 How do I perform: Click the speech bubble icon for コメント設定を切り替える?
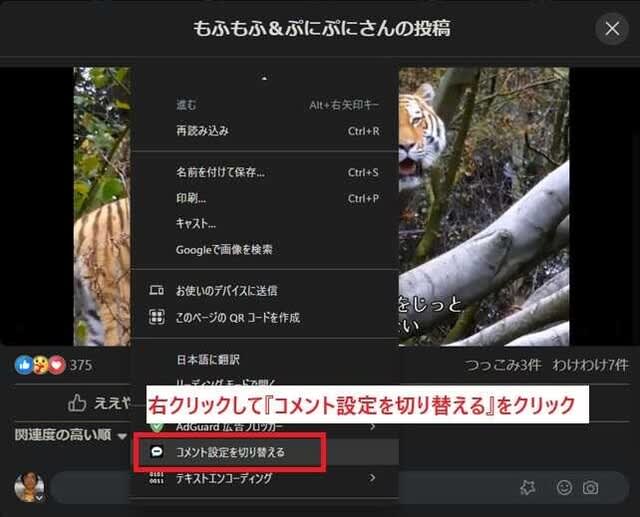[157, 452]
